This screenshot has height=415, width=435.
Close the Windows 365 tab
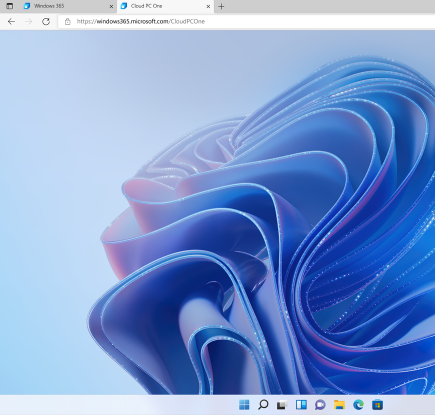tap(111, 6)
